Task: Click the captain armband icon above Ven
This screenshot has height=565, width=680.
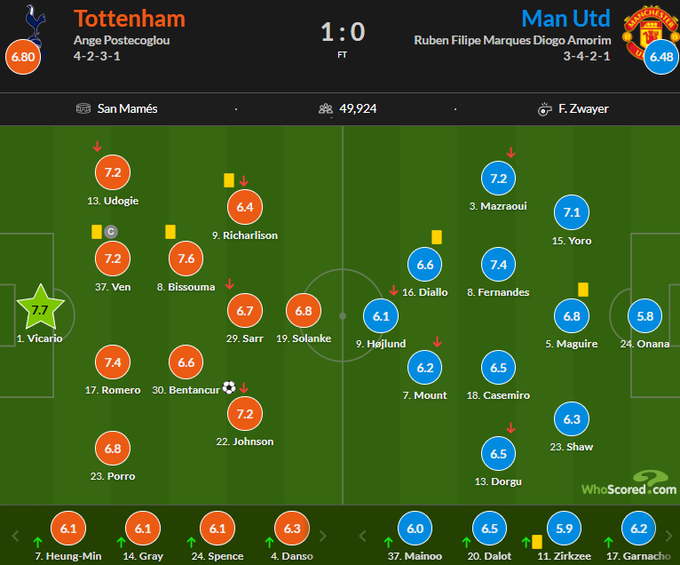Action: pyautogui.click(x=111, y=231)
